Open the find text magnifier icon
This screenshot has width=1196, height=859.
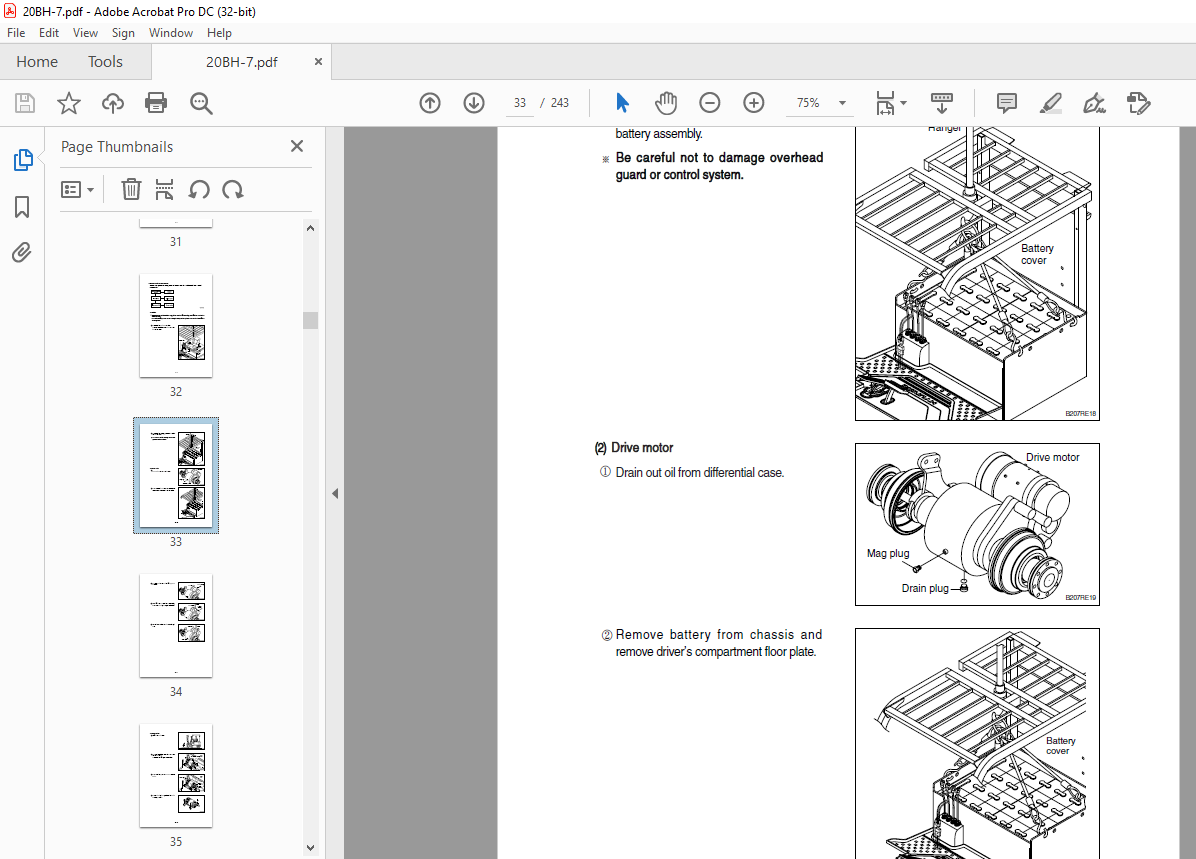tap(201, 103)
